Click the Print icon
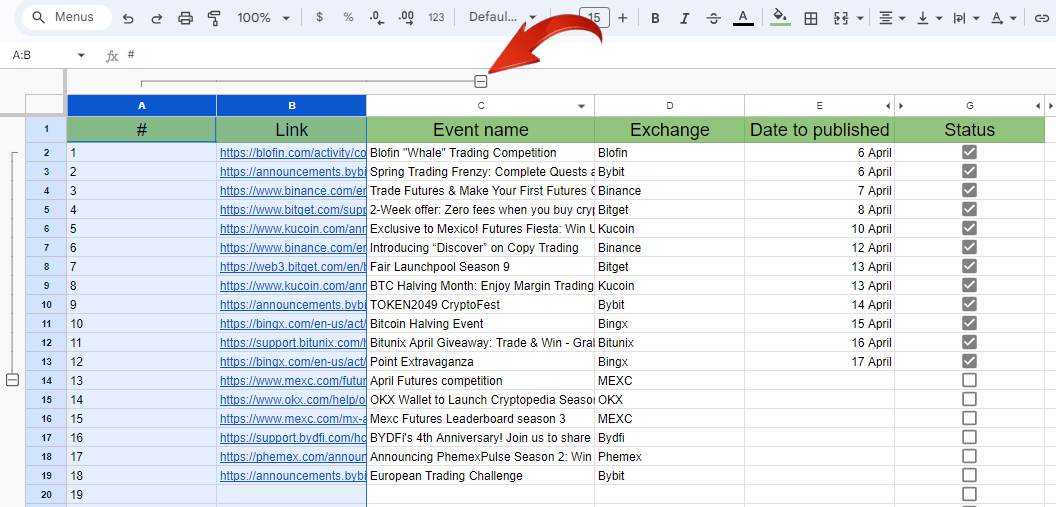 pyautogui.click(x=185, y=18)
